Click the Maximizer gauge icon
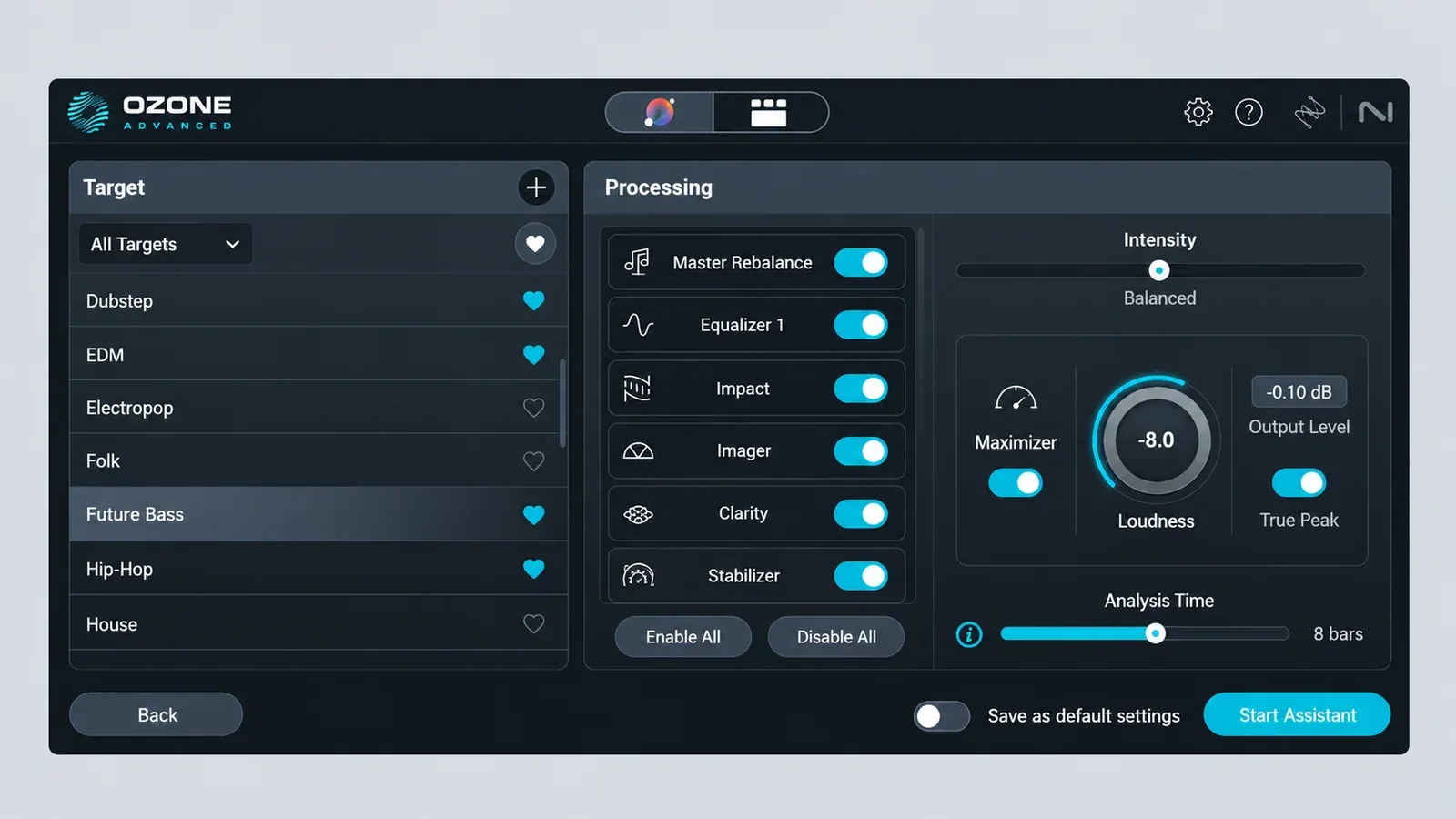 click(x=1016, y=398)
